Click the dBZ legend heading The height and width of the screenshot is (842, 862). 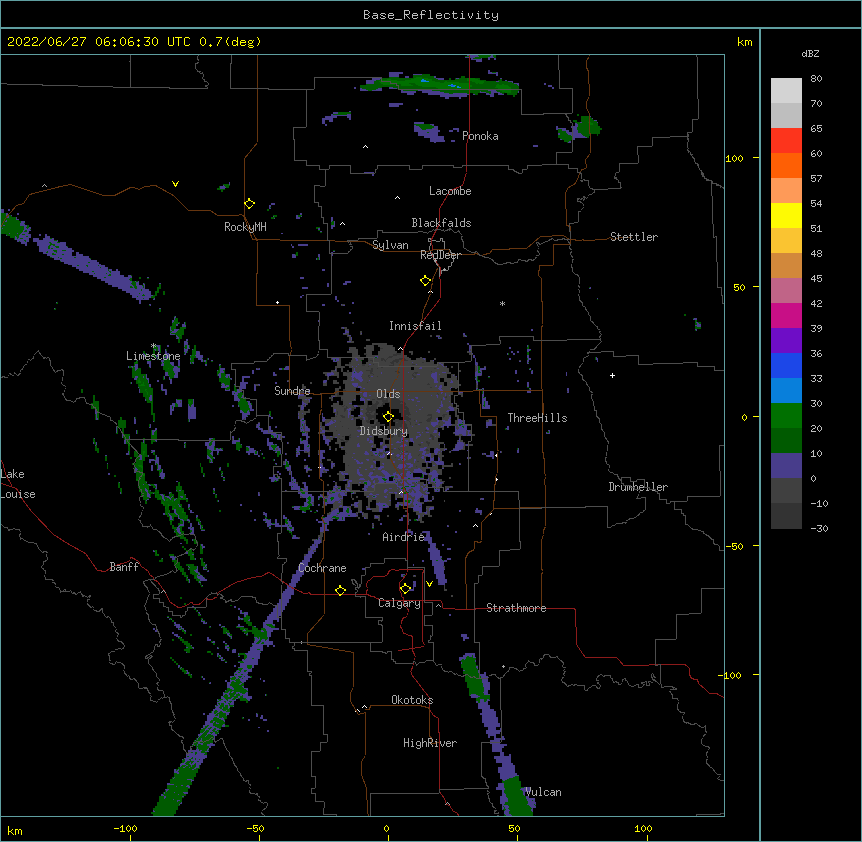point(810,54)
